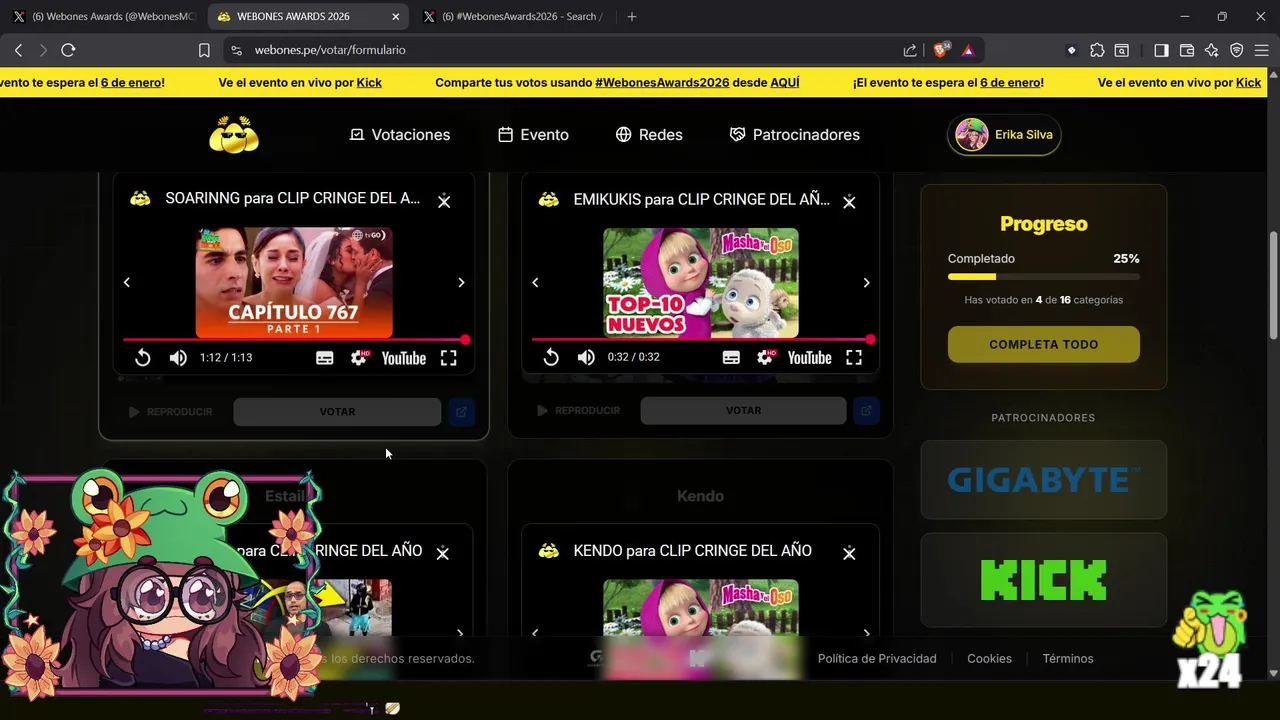Share this page from address bar

point(910,50)
